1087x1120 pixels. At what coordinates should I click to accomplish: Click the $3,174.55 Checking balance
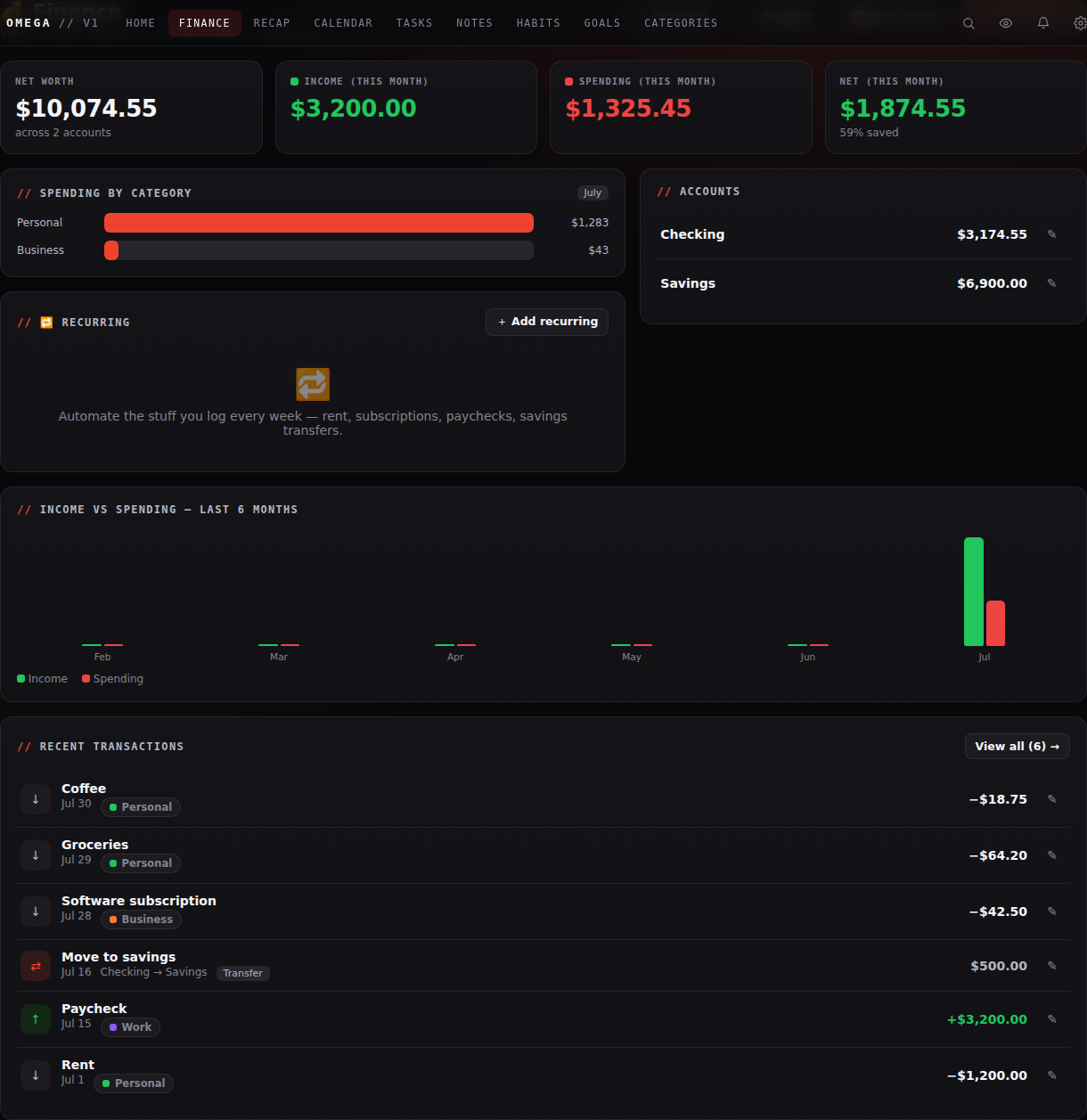tap(992, 234)
